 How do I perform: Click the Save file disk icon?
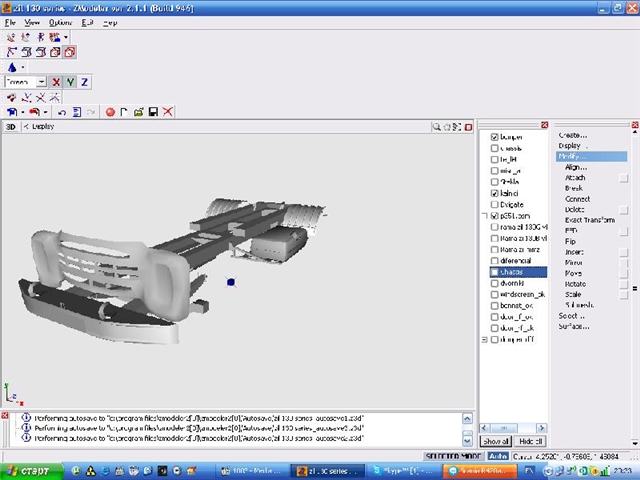pos(153,112)
